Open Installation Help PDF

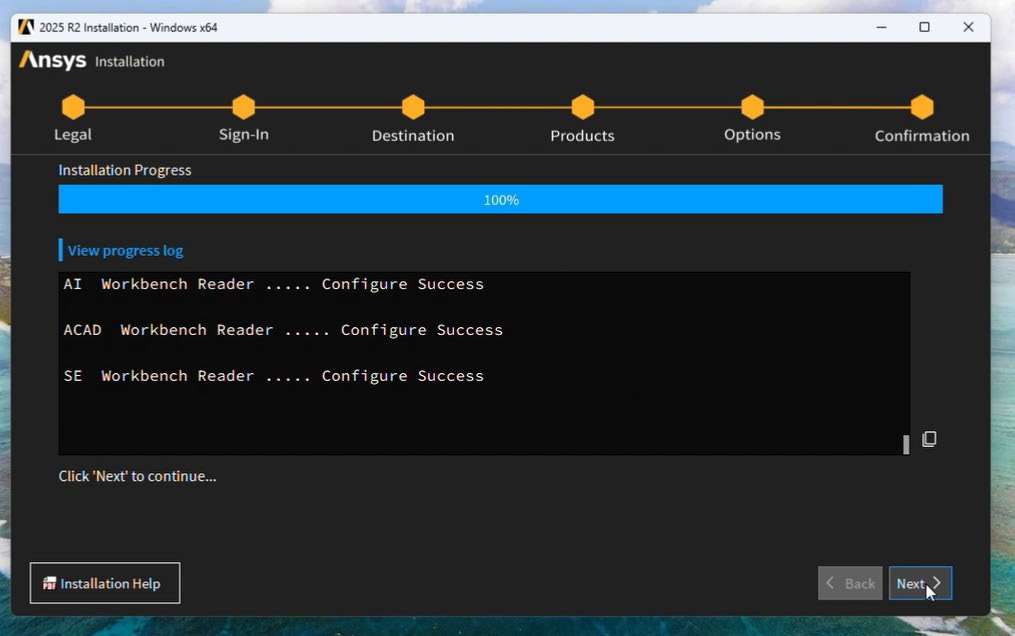pos(105,583)
